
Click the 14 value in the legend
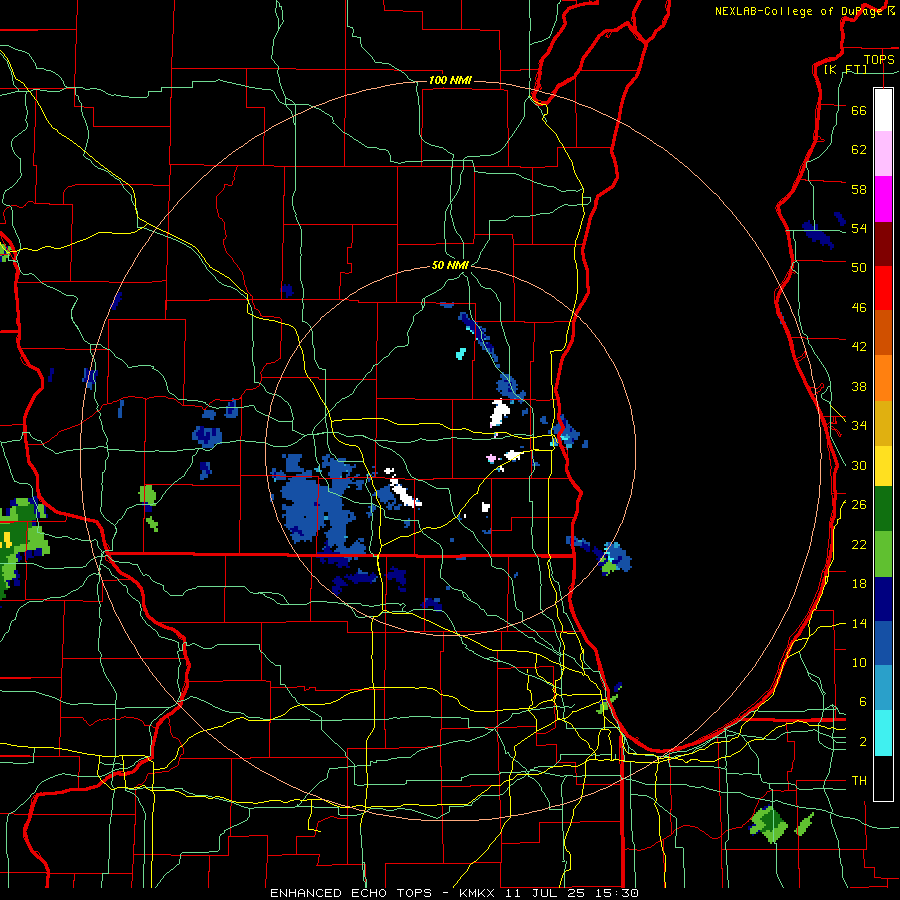point(859,623)
